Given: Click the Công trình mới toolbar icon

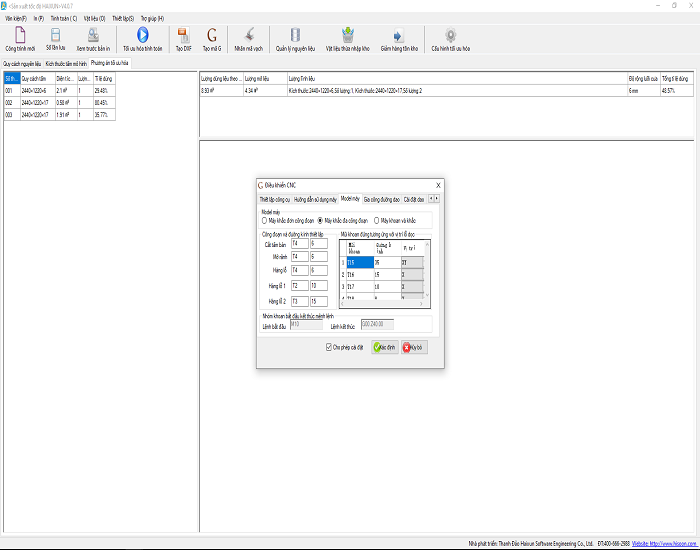Looking at the screenshot, I should click(x=19, y=35).
